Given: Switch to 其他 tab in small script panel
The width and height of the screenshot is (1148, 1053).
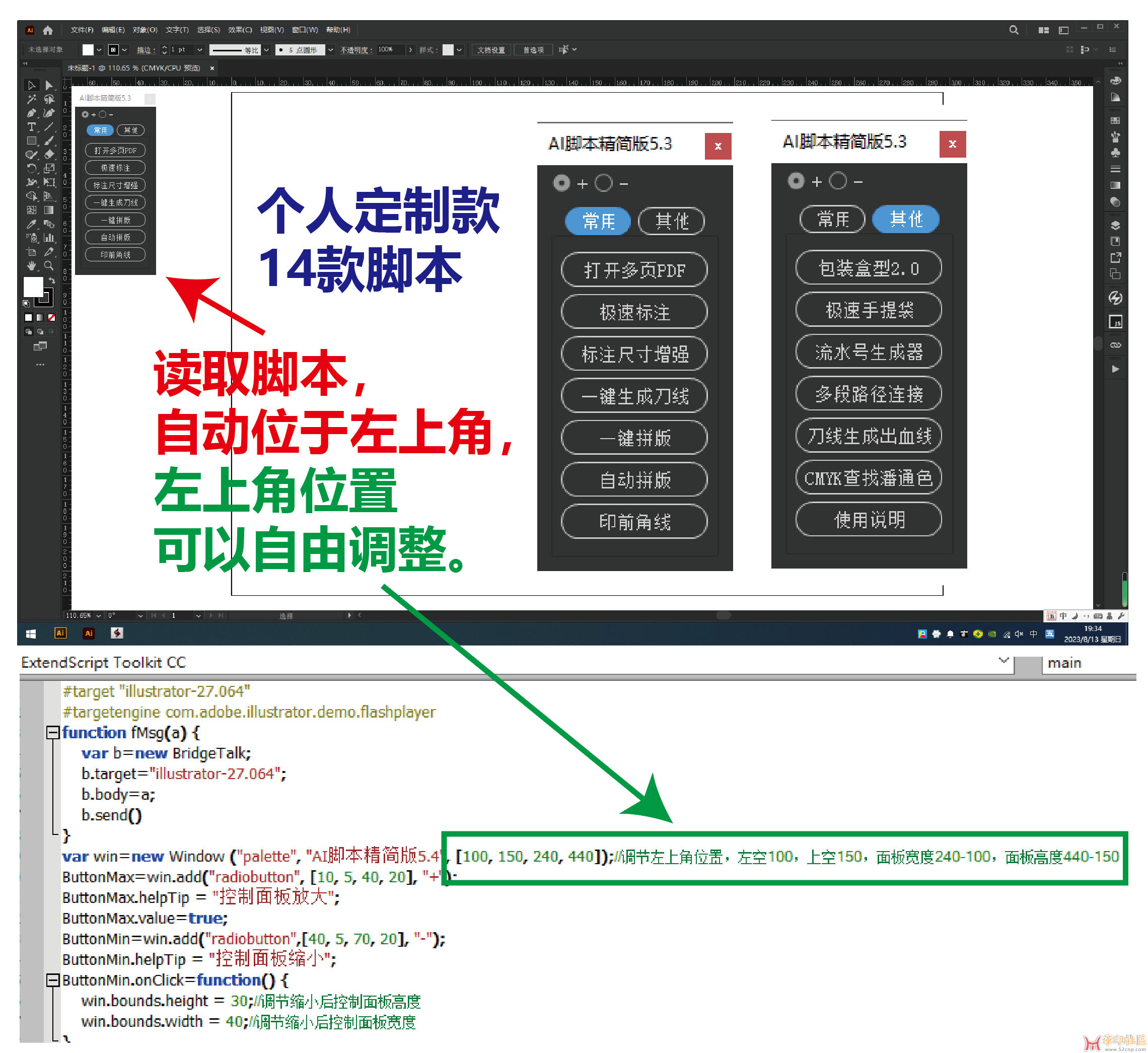Looking at the screenshot, I should pos(130,130).
